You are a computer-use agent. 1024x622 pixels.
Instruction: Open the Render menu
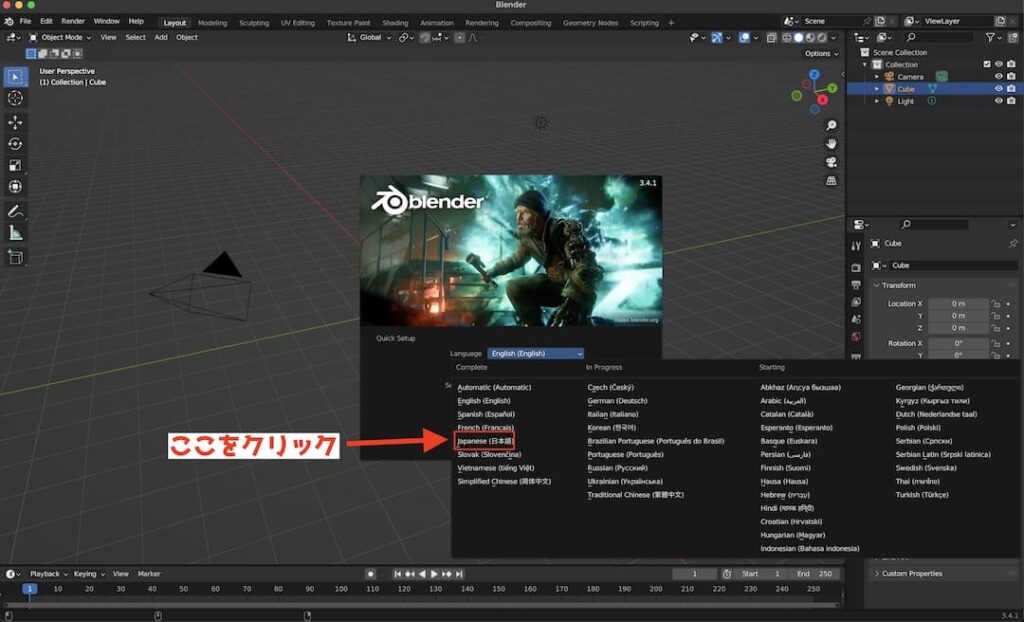tap(73, 22)
